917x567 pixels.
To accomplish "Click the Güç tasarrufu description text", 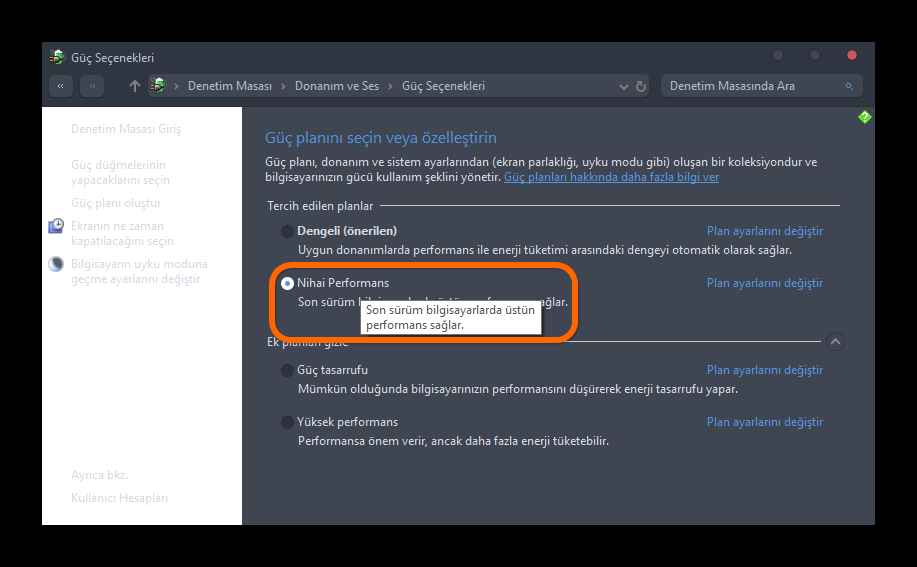I will pyautogui.click(x=518, y=389).
